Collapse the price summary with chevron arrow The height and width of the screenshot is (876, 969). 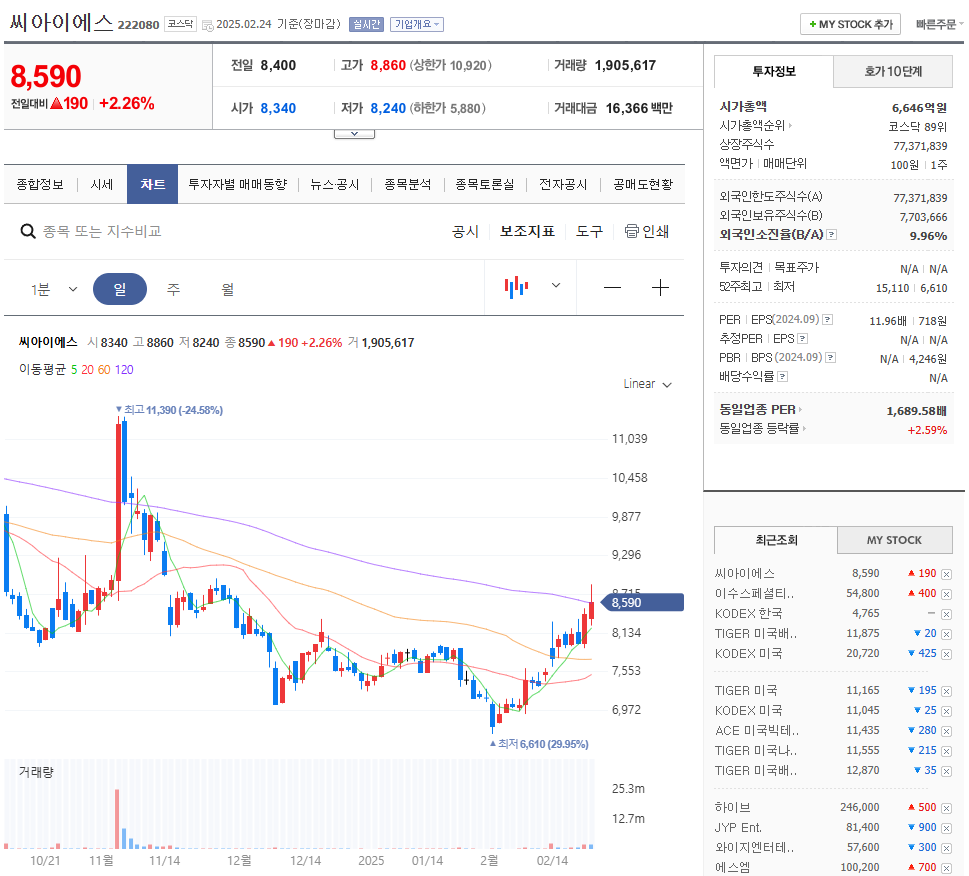pos(355,132)
